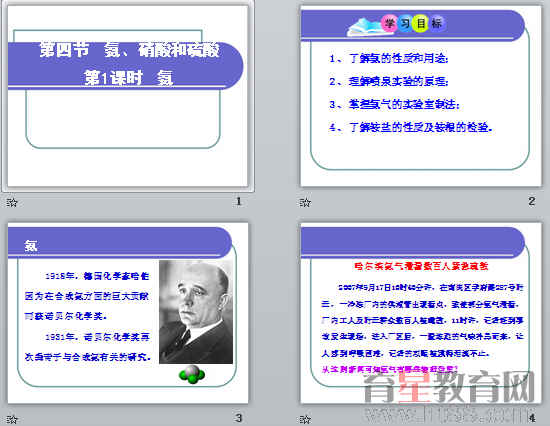Click the animation star icon under slide 4
This screenshot has height=426, width=550.
click(305, 419)
